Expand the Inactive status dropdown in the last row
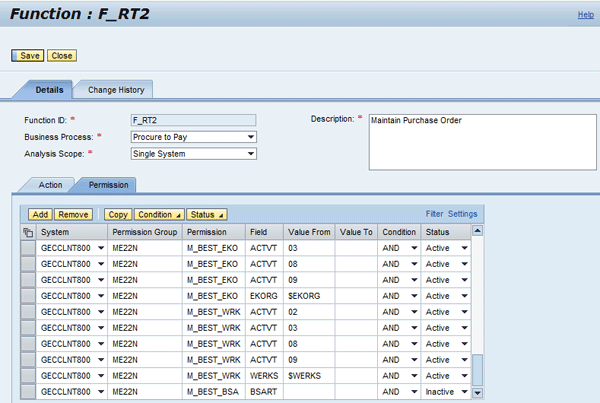Image resolution: width=600 pixels, height=403 pixels. tap(464, 391)
